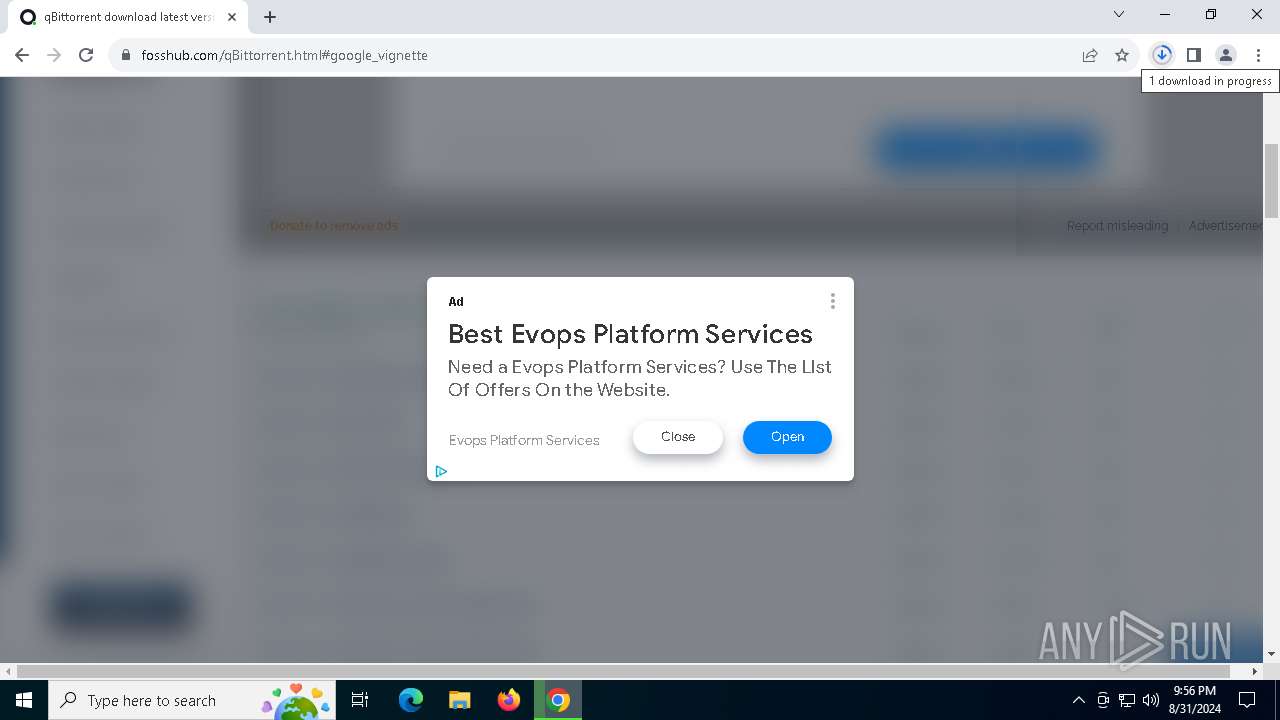Share this page icon
The width and height of the screenshot is (1280, 720).
1090,55
